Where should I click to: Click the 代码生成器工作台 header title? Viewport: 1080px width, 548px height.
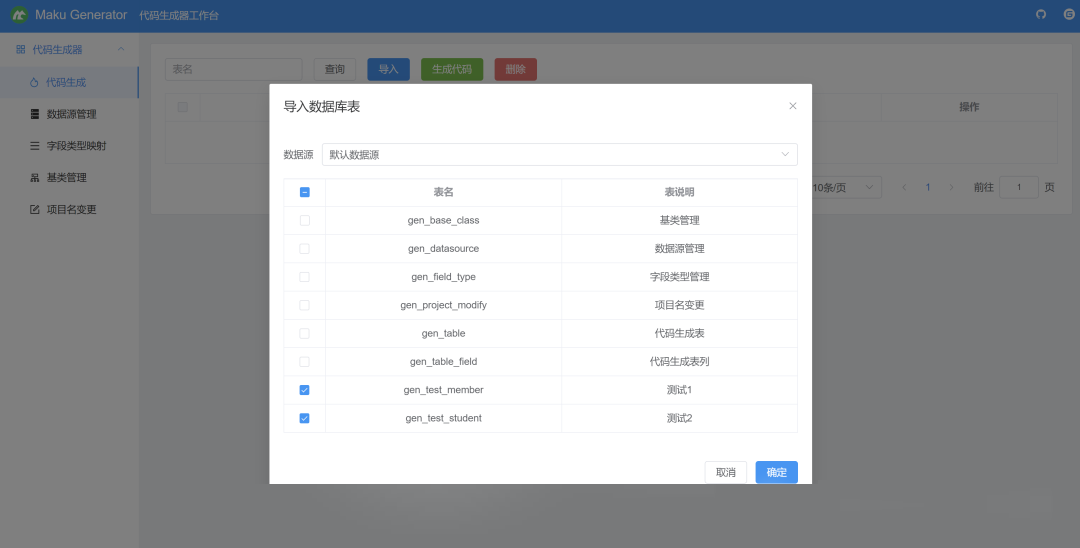(x=179, y=15)
